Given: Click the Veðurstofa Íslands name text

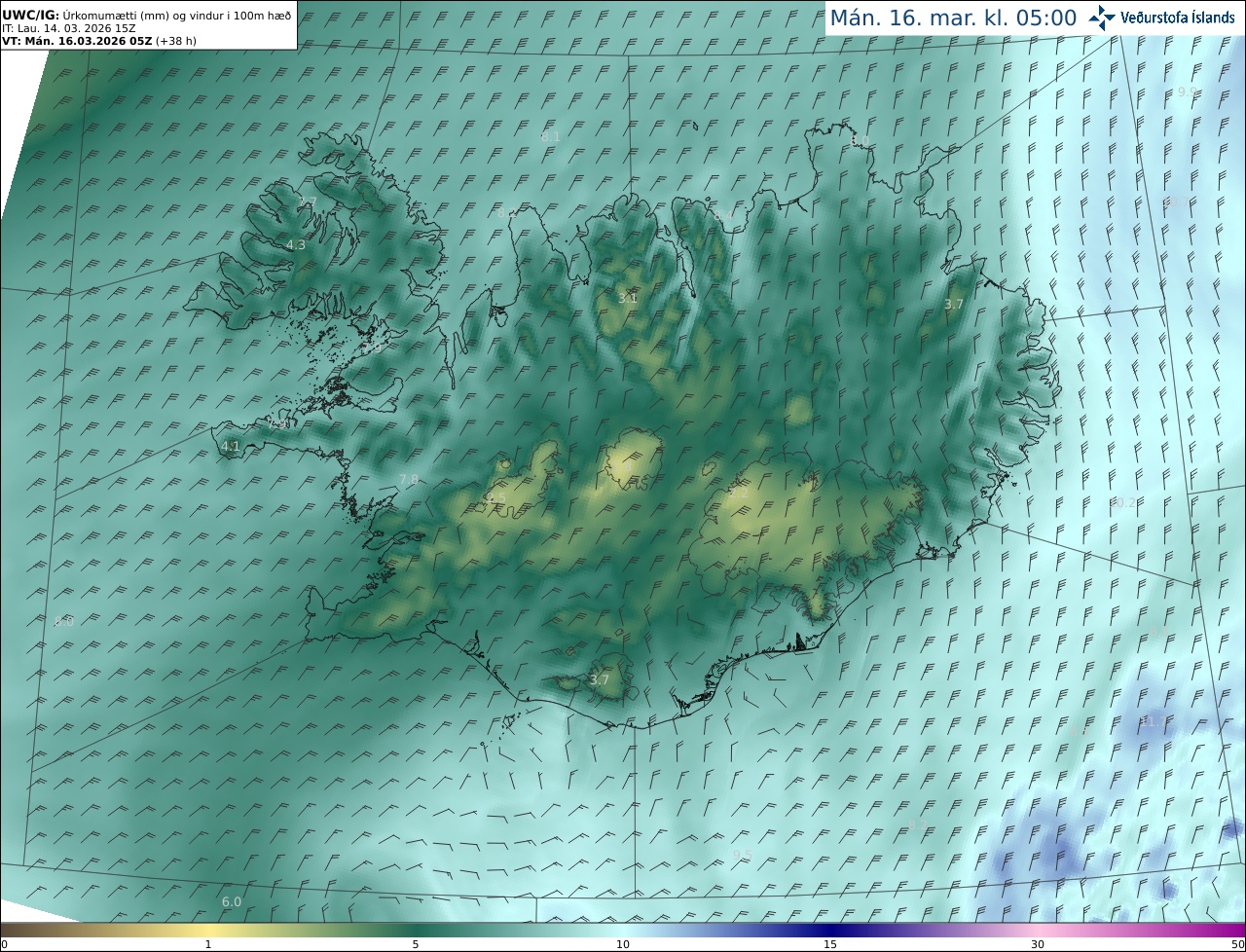Looking at the screenshot, I should coord(1178,18).
